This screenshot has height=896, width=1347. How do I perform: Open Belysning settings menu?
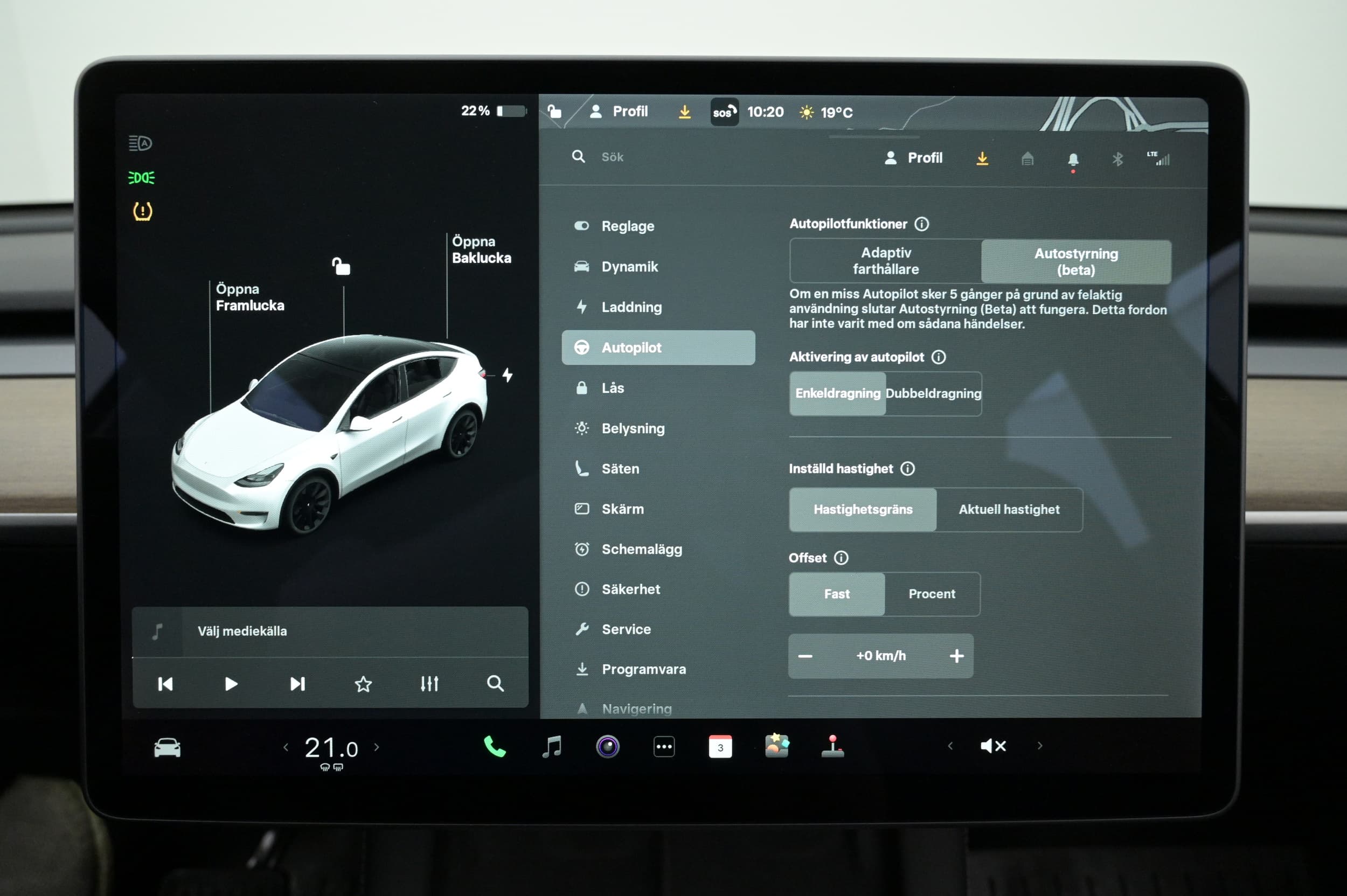pos(658,428)
